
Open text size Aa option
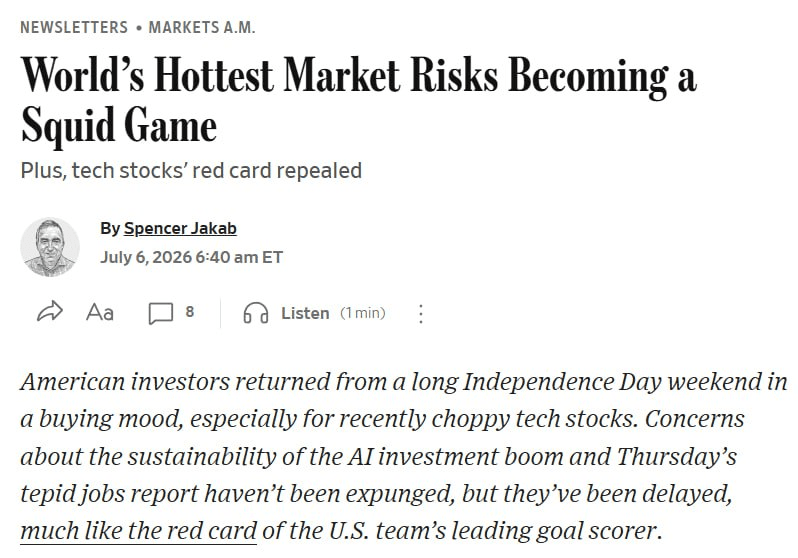(100, 312)
